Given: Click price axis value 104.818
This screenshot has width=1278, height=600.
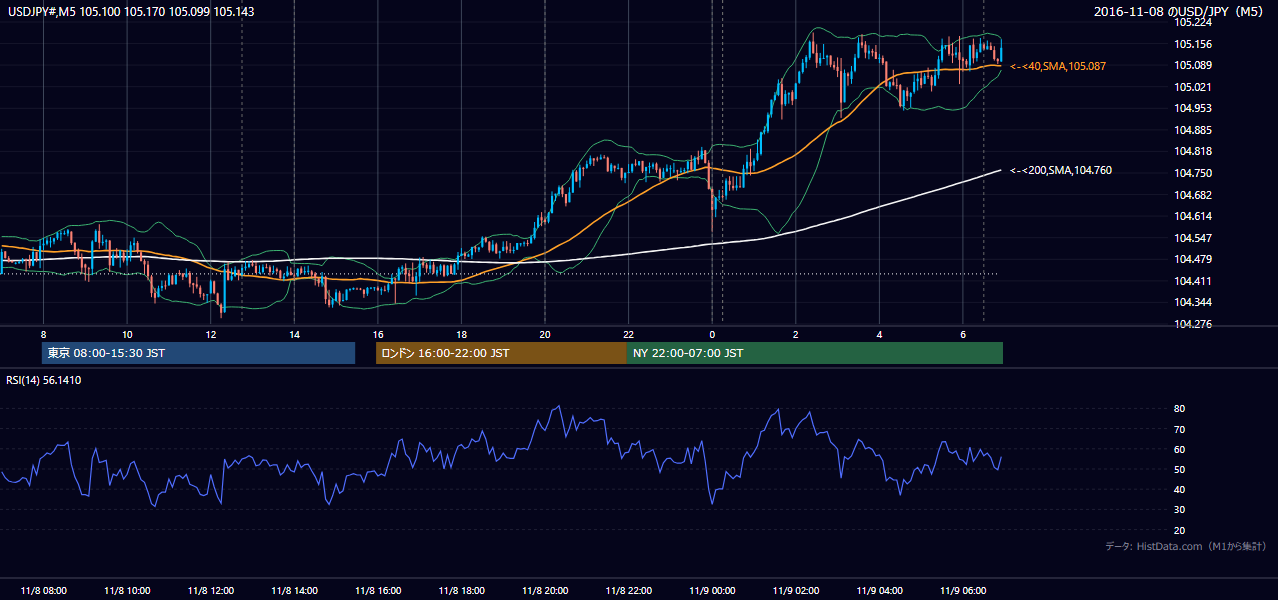Looking at the screenshot, I should tap(1192, 151).
